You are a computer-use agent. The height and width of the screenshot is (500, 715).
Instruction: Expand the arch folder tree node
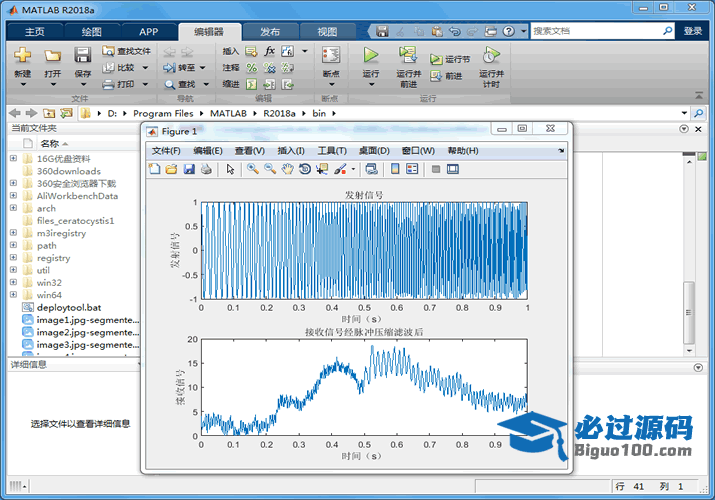click(13, 208)
